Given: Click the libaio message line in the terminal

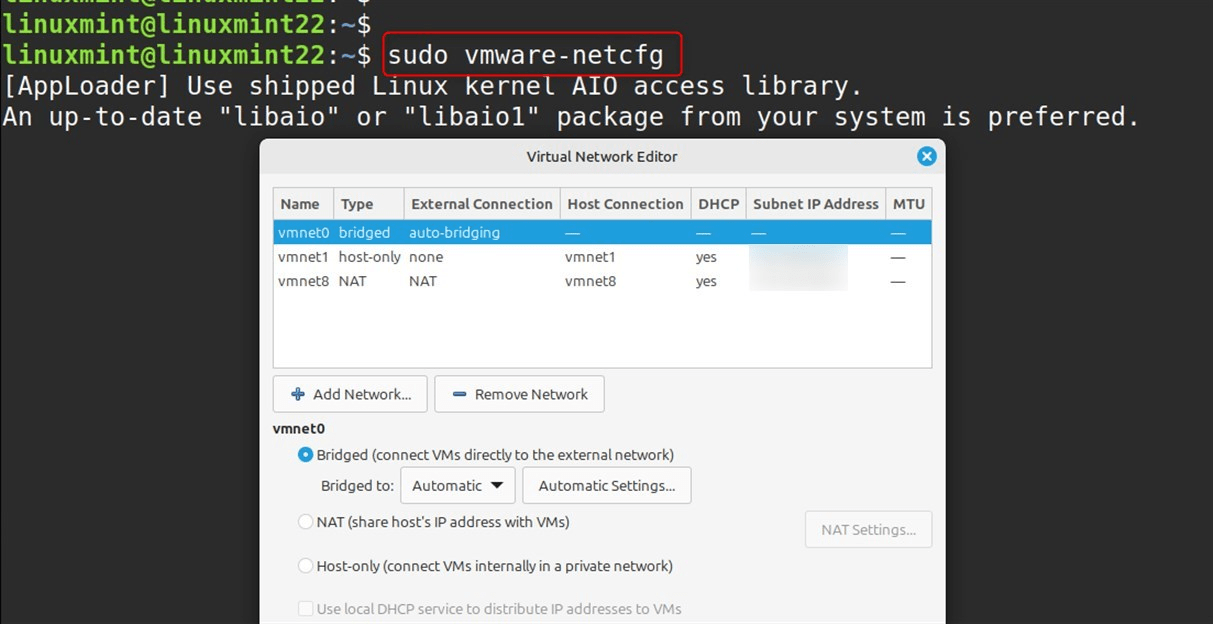Looking at the screenshot, I should tap(571, 117).
